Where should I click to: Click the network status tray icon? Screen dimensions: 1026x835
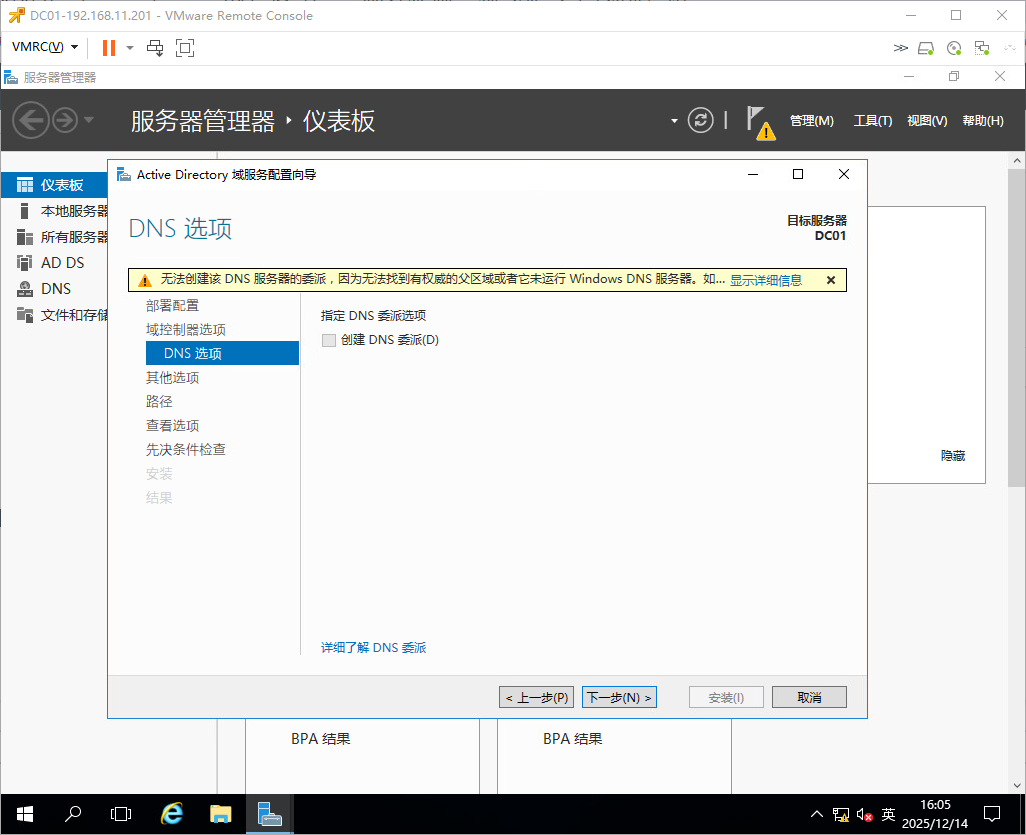tap(841, 815)
